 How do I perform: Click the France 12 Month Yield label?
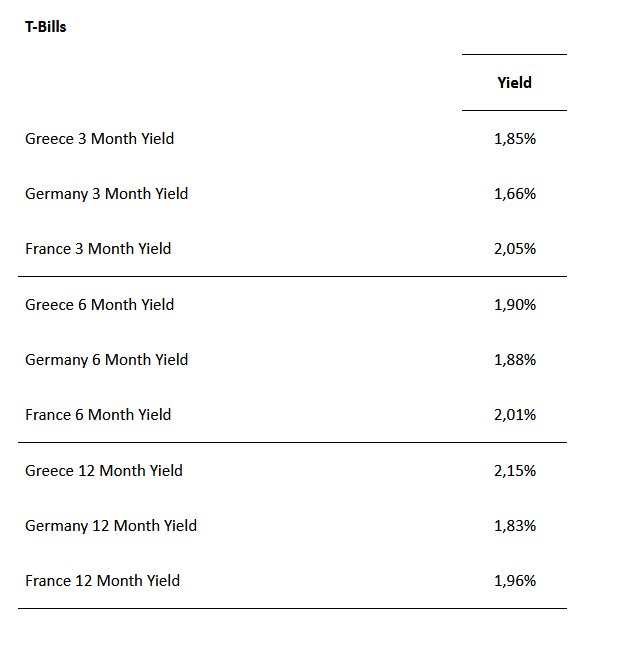coord(103,581)
